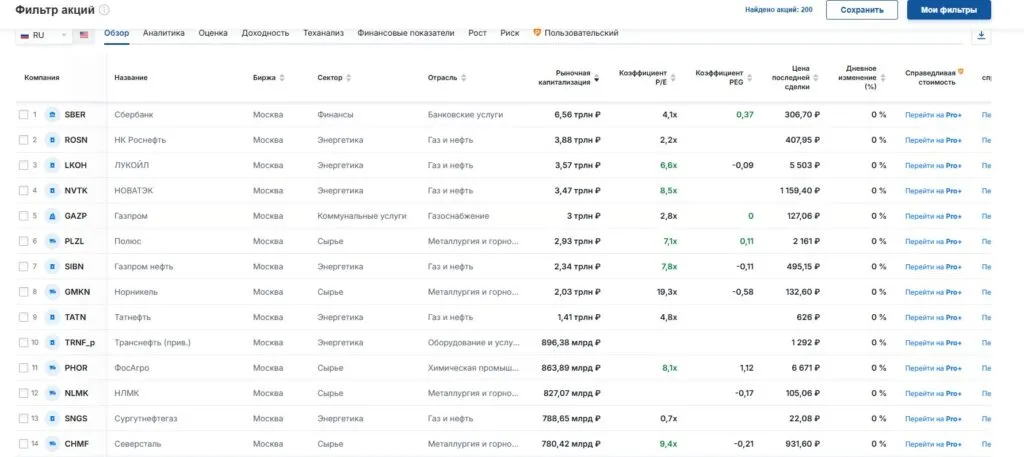Open the Финансовые показатели tab
Screen dimensions: 1024x457
click(407, 33)
